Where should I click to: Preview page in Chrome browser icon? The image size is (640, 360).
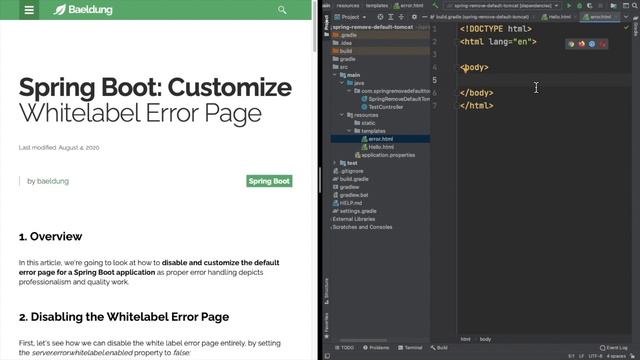[x=571, y=44]
